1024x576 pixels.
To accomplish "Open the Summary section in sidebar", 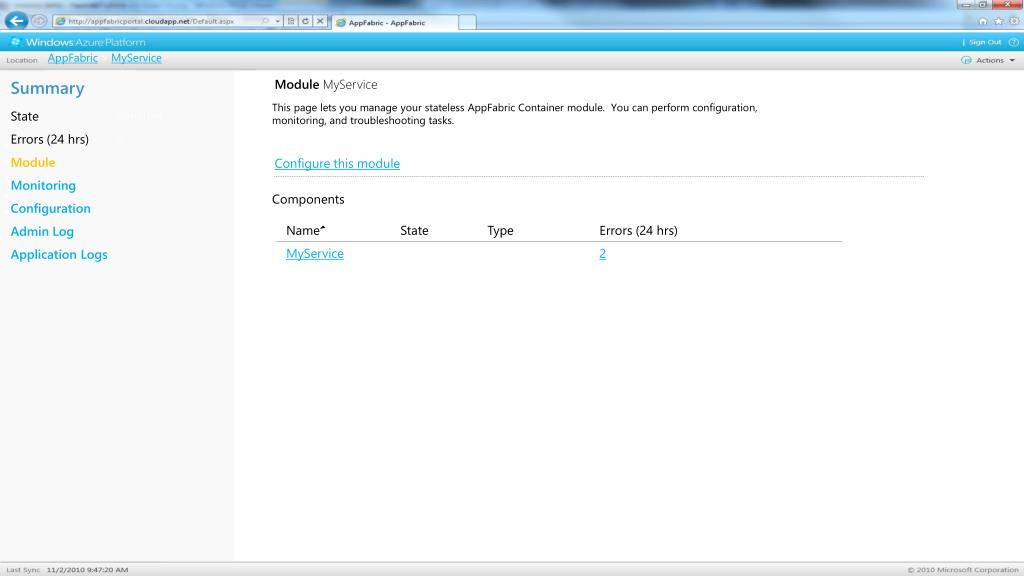I will [47, 88].
